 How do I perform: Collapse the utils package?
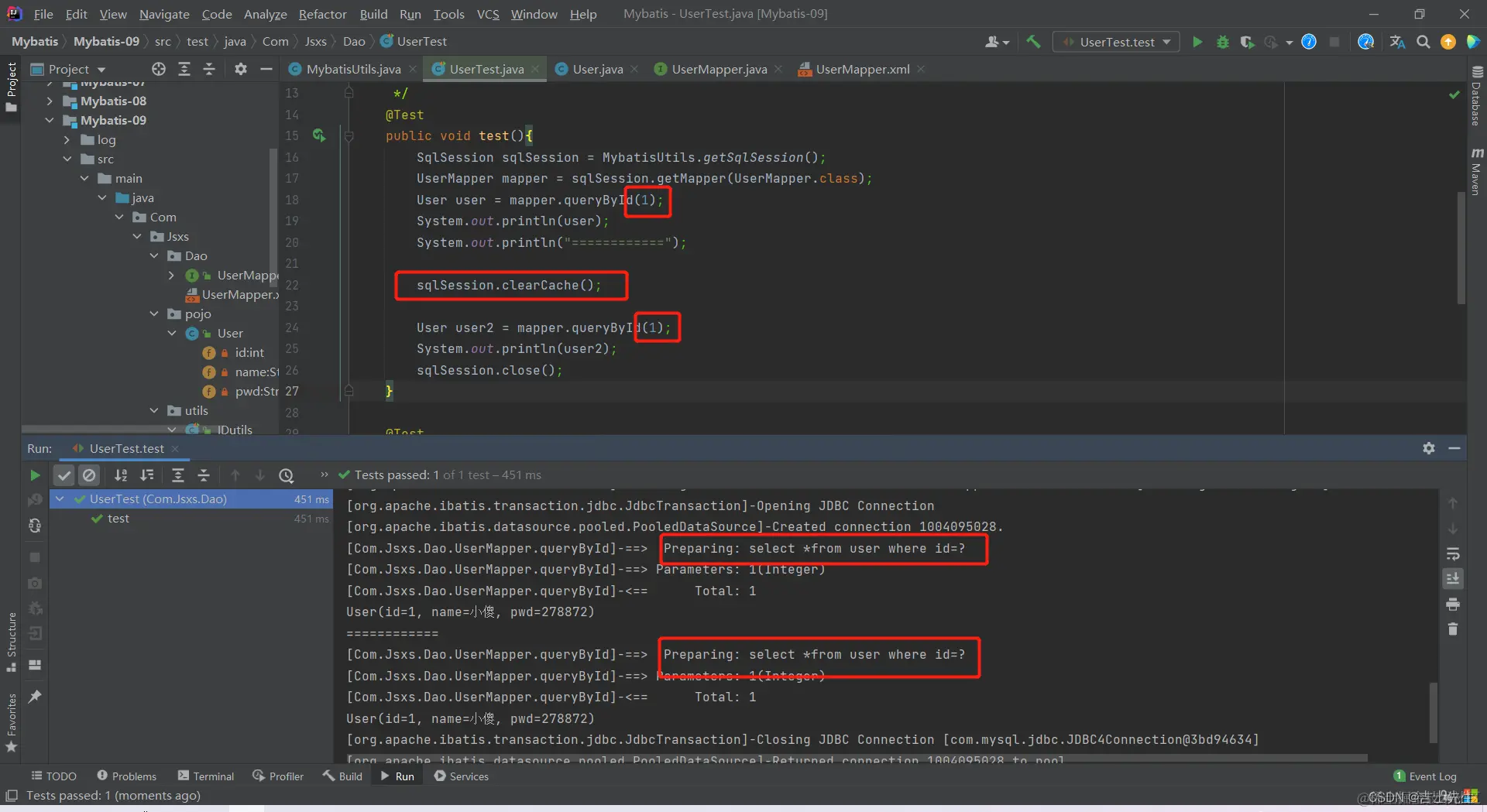tap(154, 410)
